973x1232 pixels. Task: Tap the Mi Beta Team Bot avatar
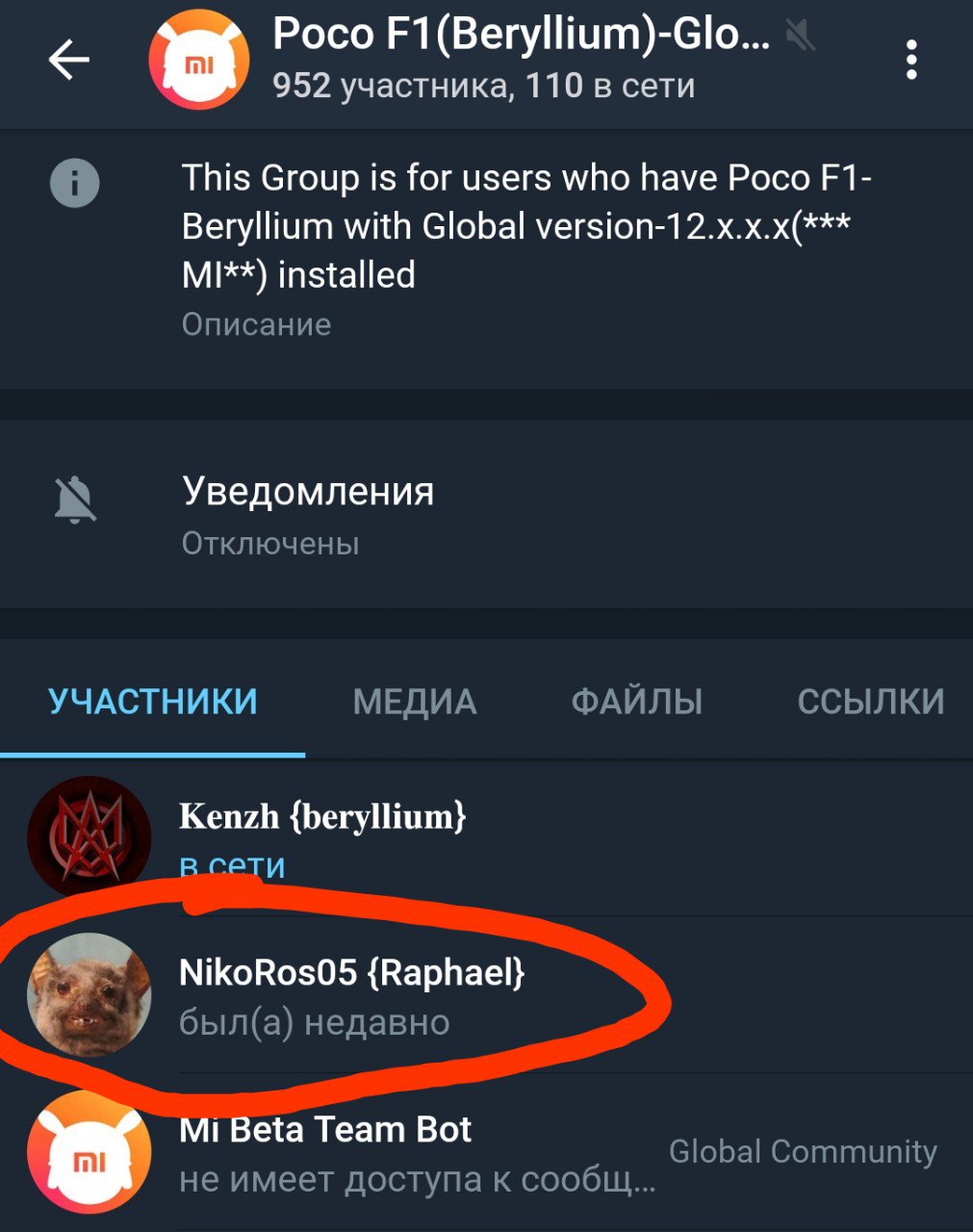tap(90, 1152)
